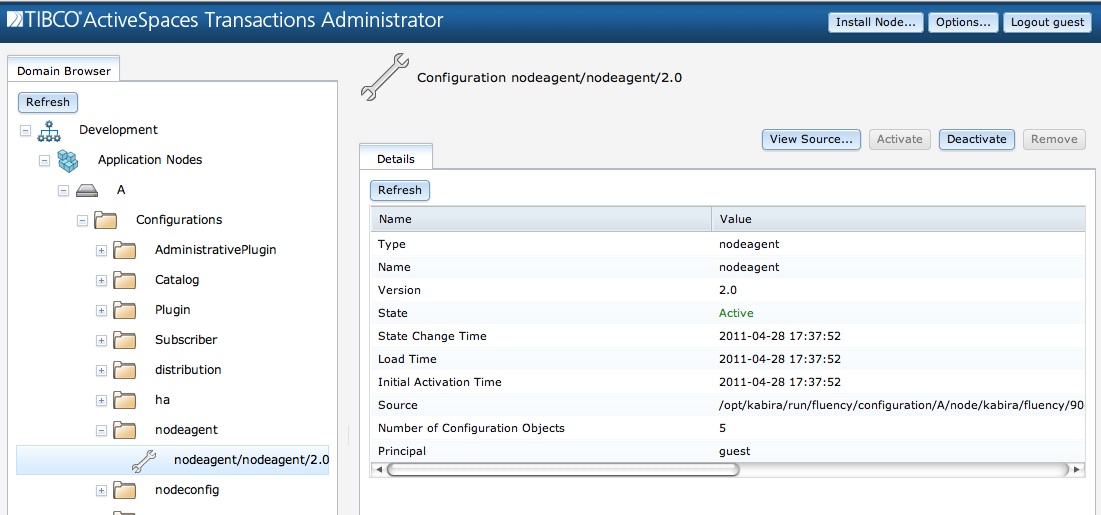Image resolution: width=1101 pixels, height=515 pixels.
Task: Expand the ha folder
Action: click(101, 400)
